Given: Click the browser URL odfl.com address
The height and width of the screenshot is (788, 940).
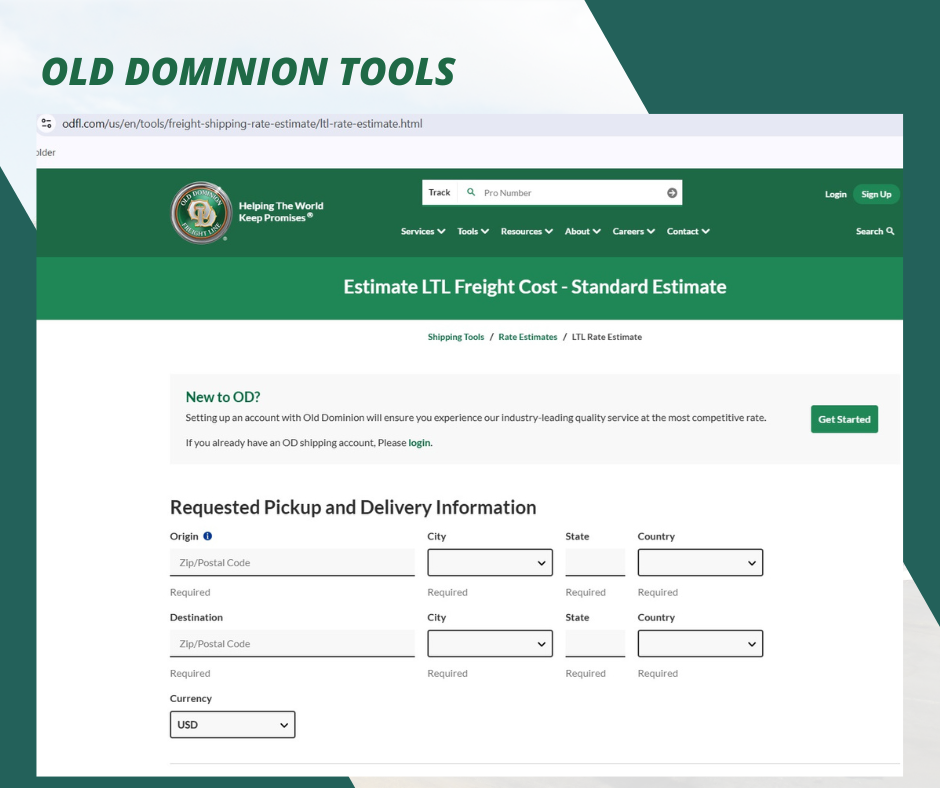Looking at the screenshot, I should pos(242,124).
